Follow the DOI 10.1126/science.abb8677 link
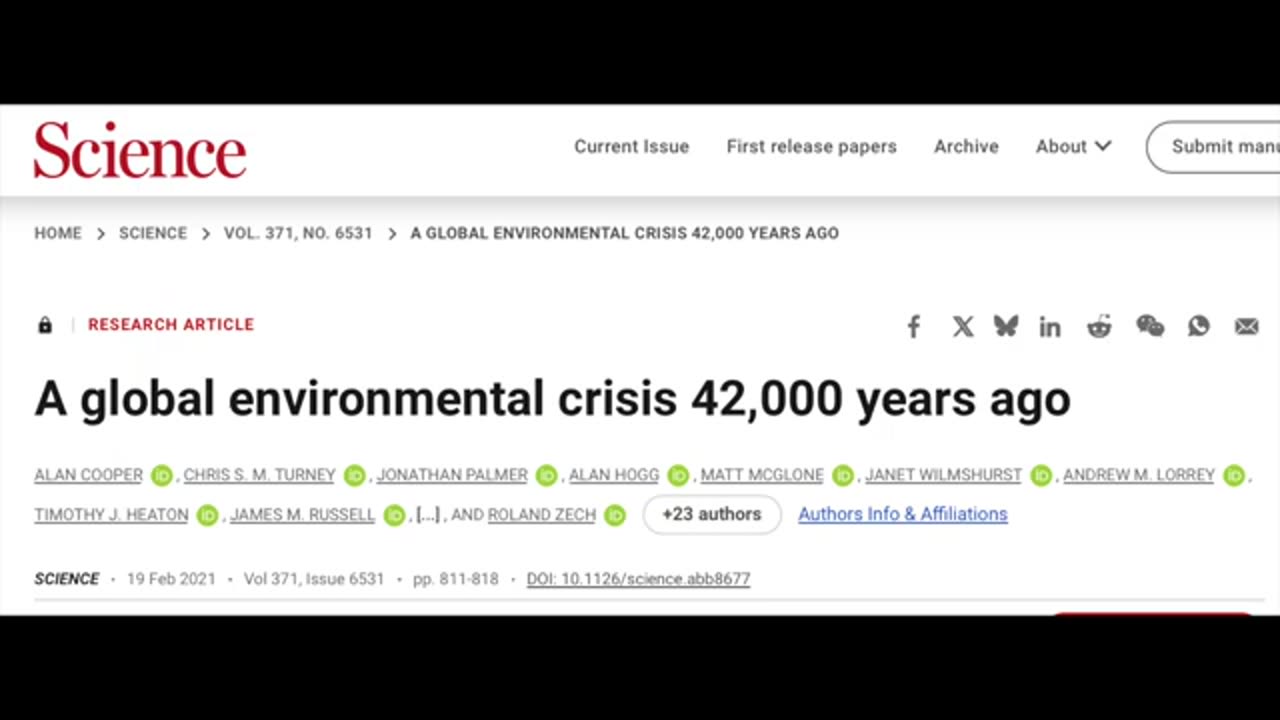 pyautogui.click(x=638, y=579)
